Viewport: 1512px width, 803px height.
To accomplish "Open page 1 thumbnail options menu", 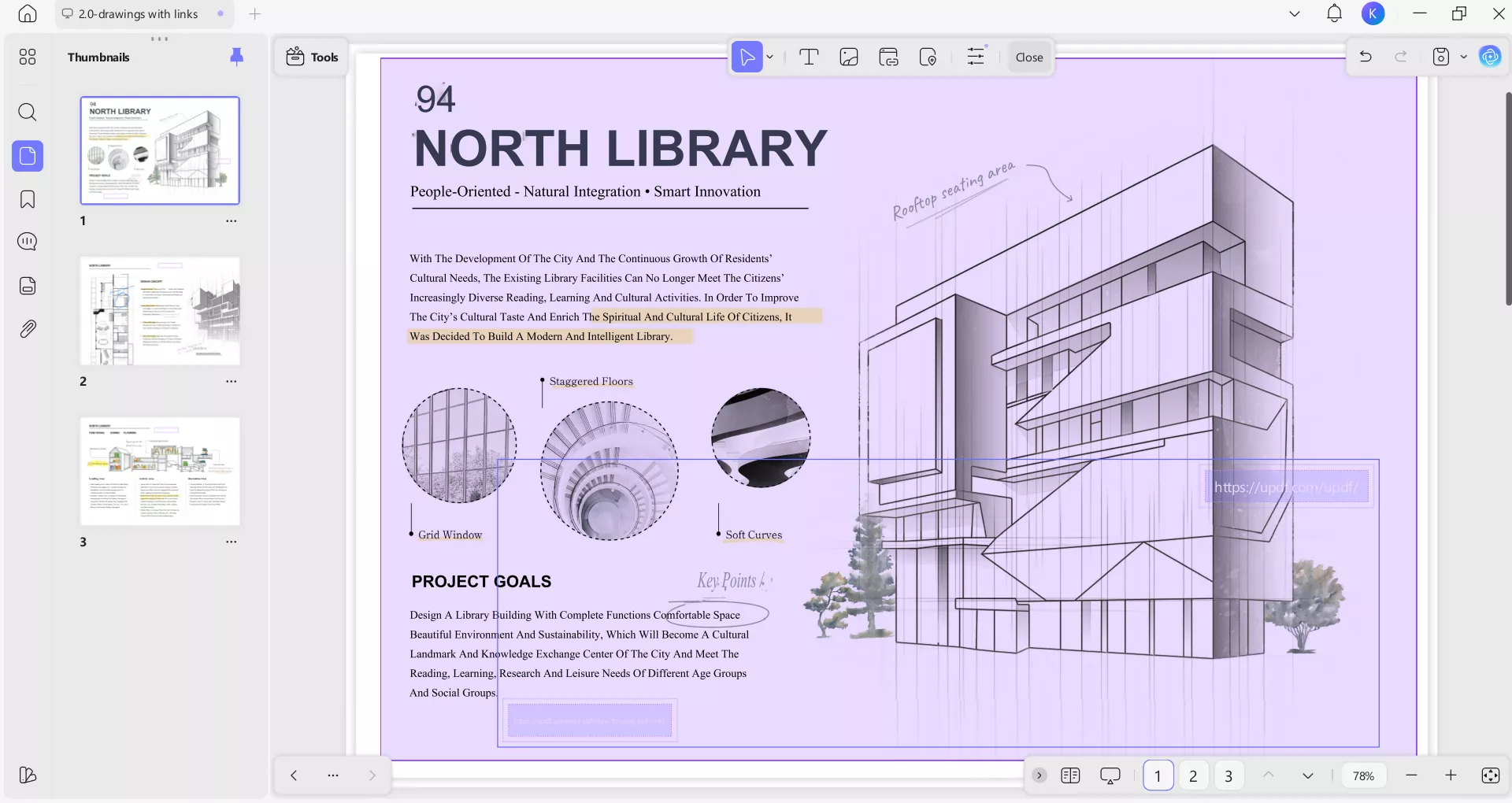I will tap(231, 221).
